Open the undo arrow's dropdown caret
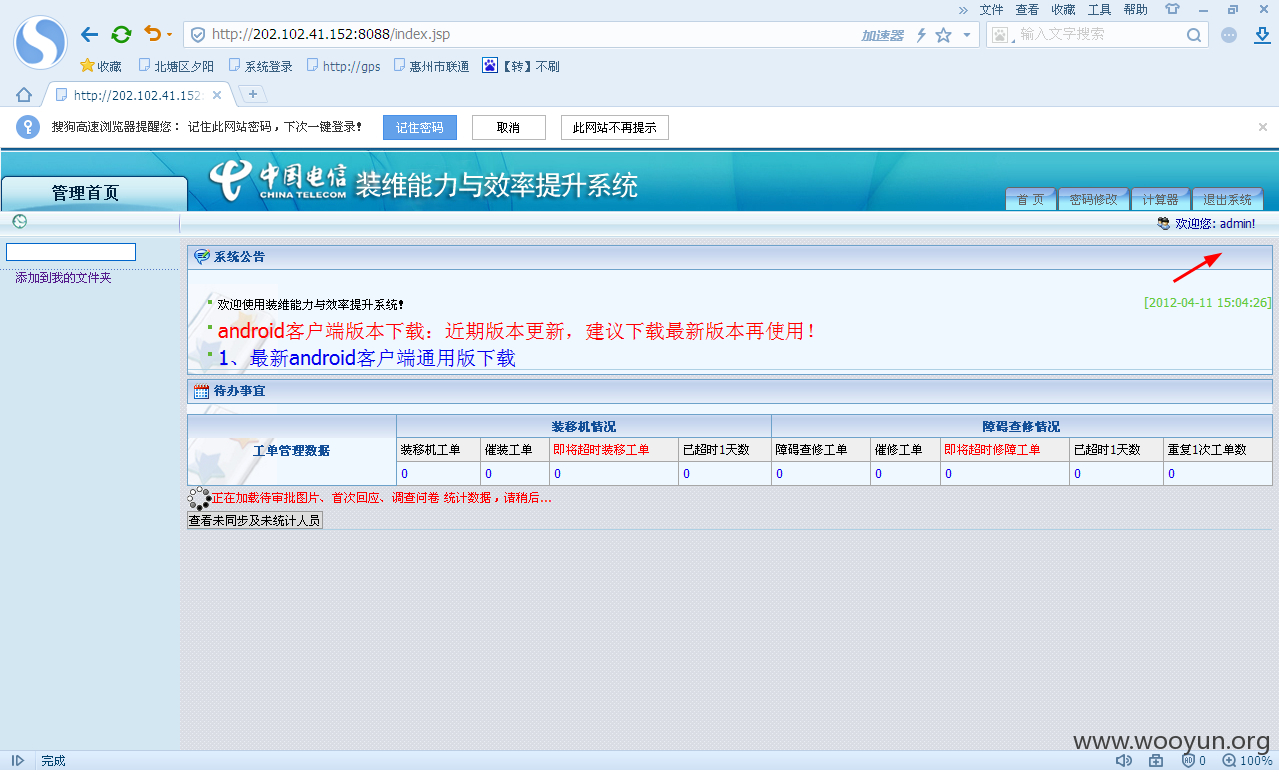Viewport: 1279px width, 770px height. point(169,35)
